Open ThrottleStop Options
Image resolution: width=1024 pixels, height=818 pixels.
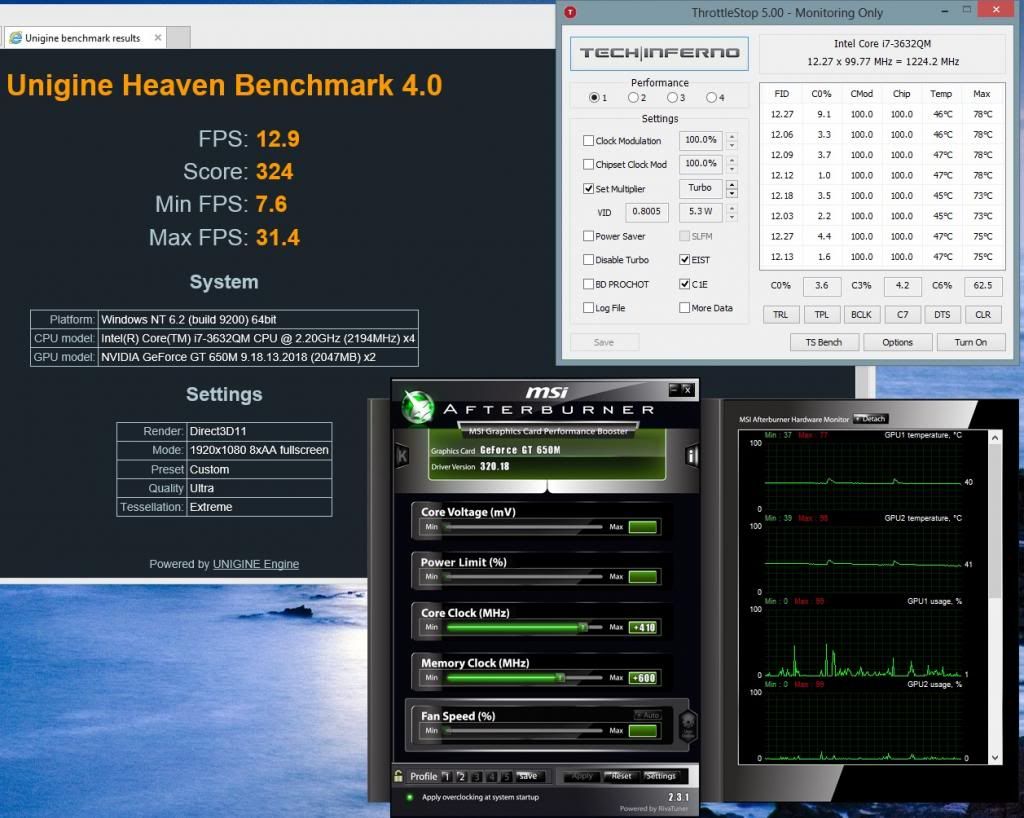click(897, 342)
